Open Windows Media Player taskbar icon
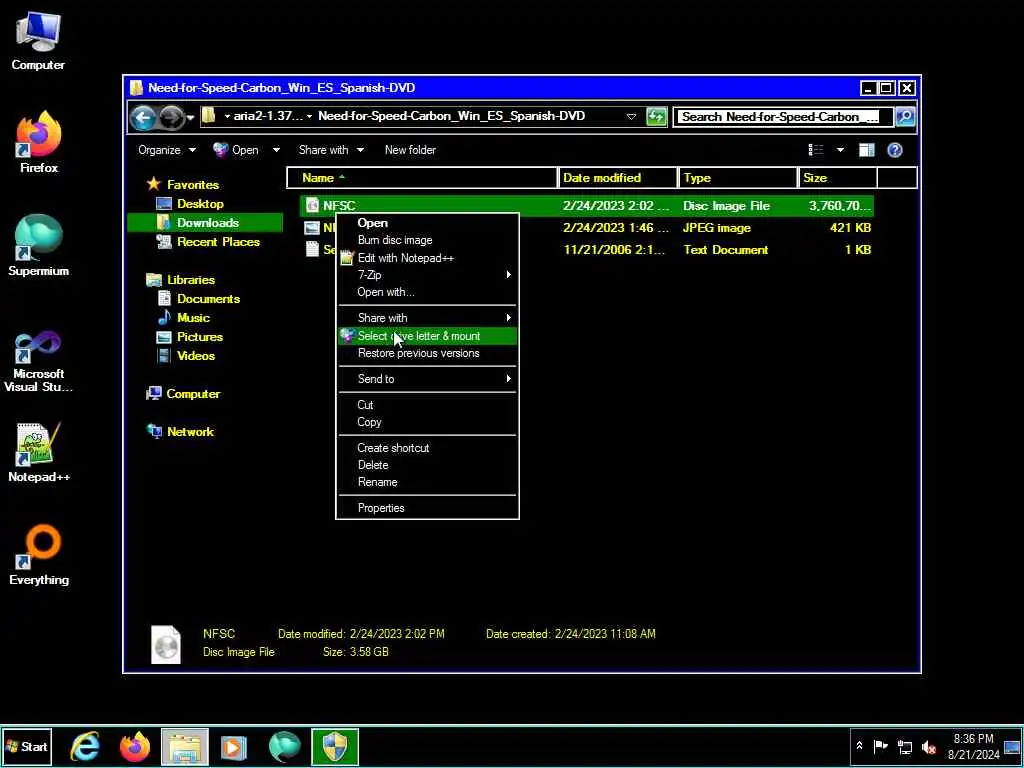This screenshot has width=1024, height=768. tap(234, 747)
